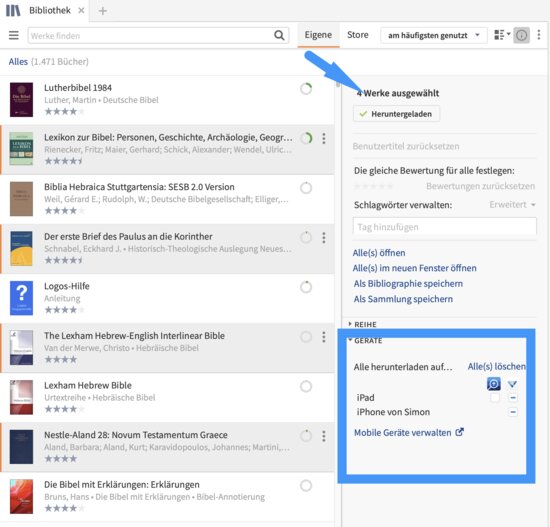This screenshot has height=527, width=550.
Task: Switch to the Eigene tab
Action: (318, 35)
